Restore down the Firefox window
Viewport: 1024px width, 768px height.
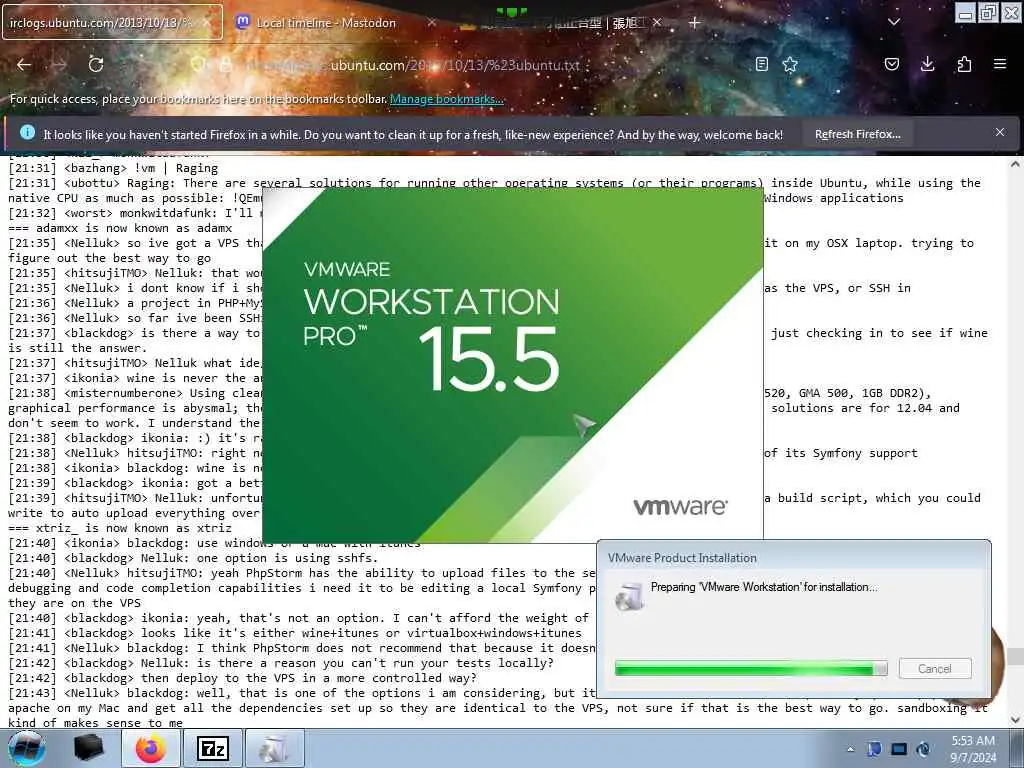point(988,12)
